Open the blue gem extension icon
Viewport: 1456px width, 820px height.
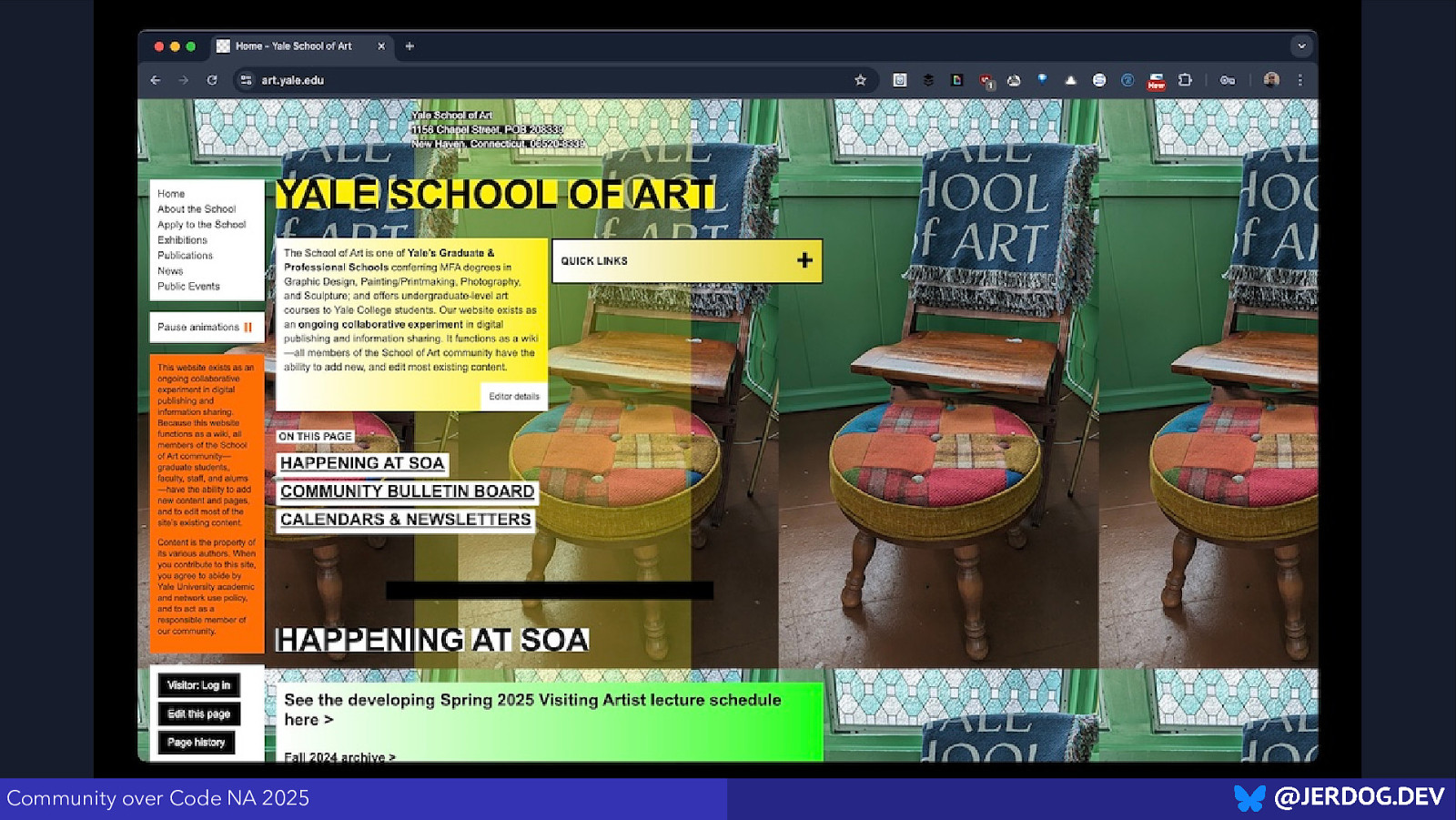point(1042,80)
